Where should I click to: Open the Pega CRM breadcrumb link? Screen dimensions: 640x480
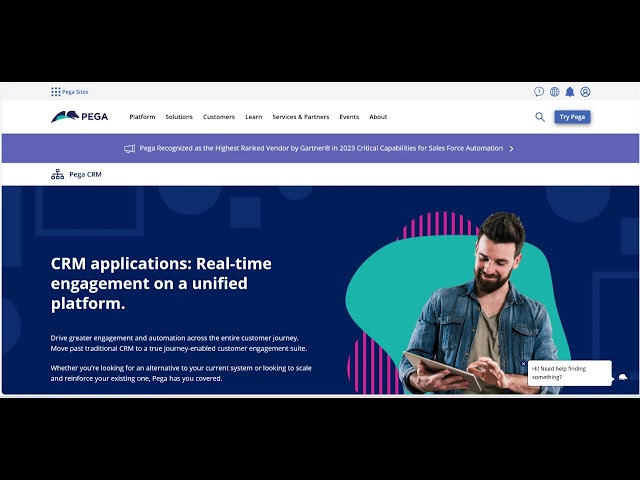(x=85, y=174)
